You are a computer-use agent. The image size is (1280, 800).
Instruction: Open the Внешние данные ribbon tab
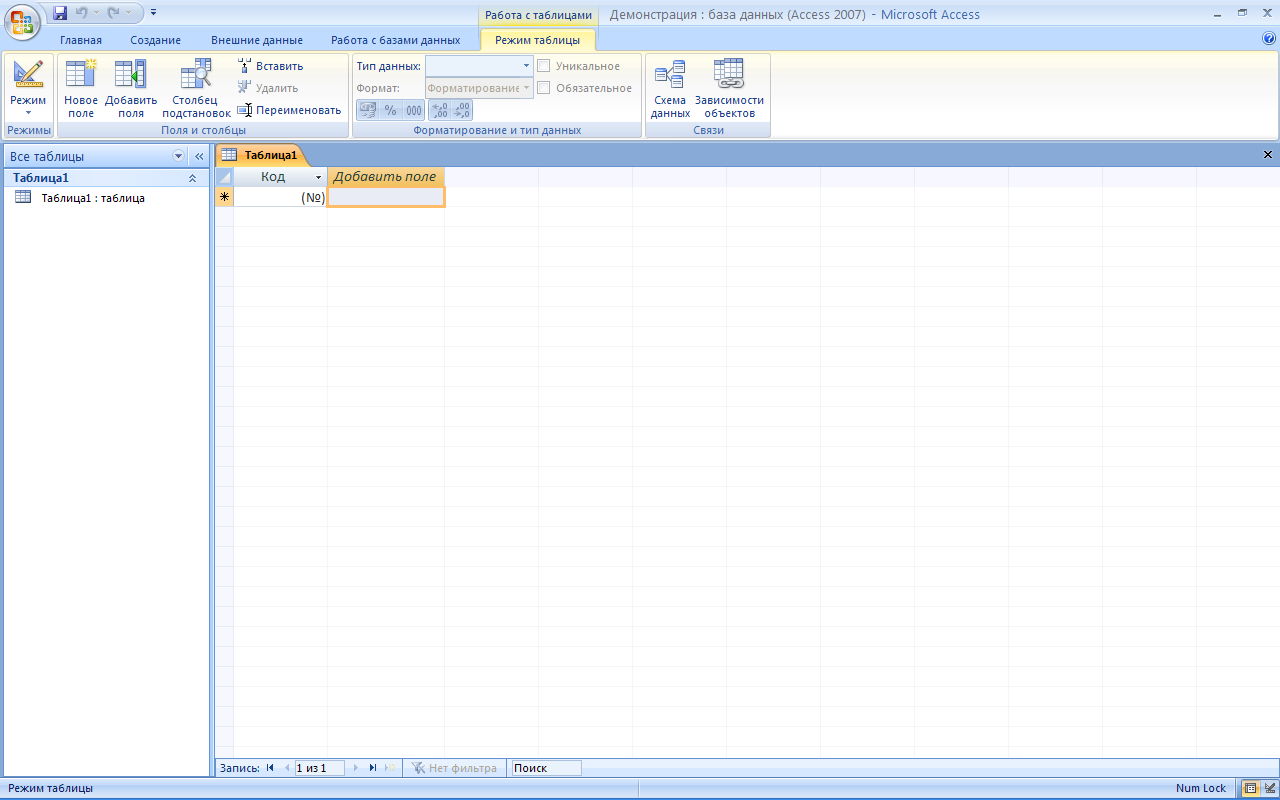(257, 40)
